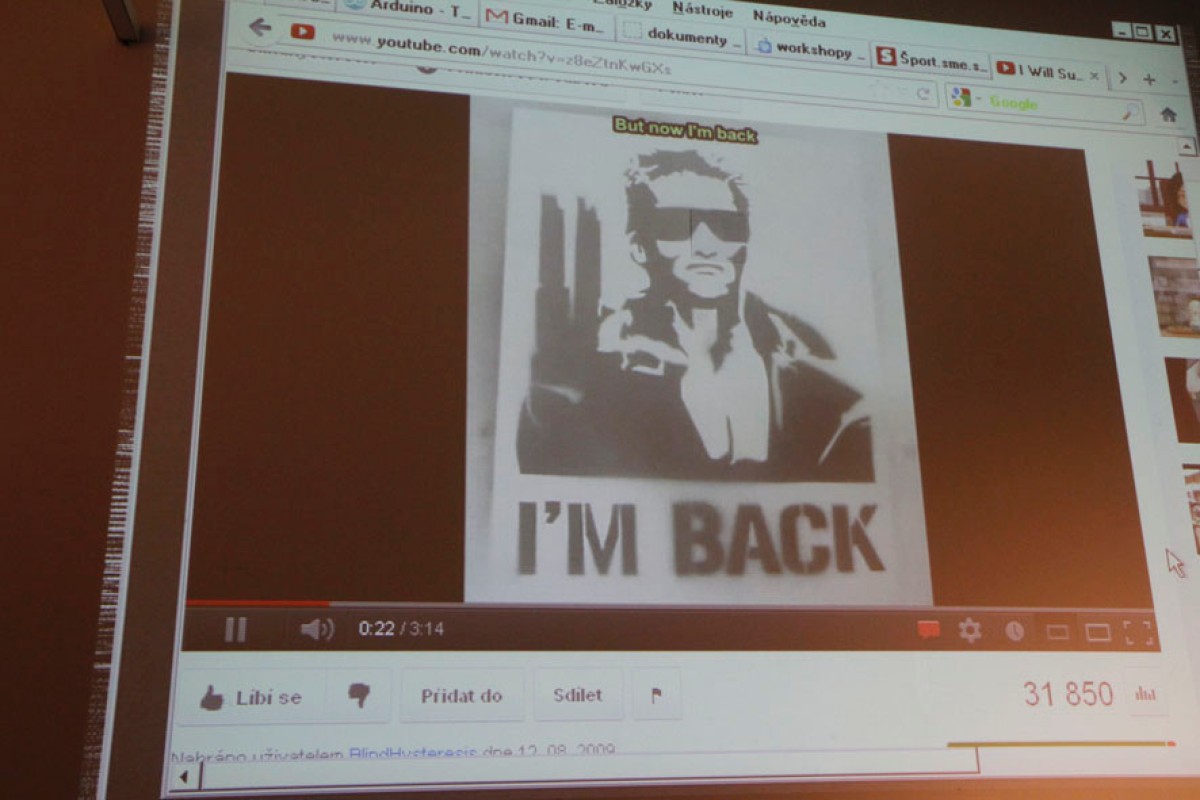Close the I Will Su... tab
The image size is (1200, 800).
[1095, 75]
